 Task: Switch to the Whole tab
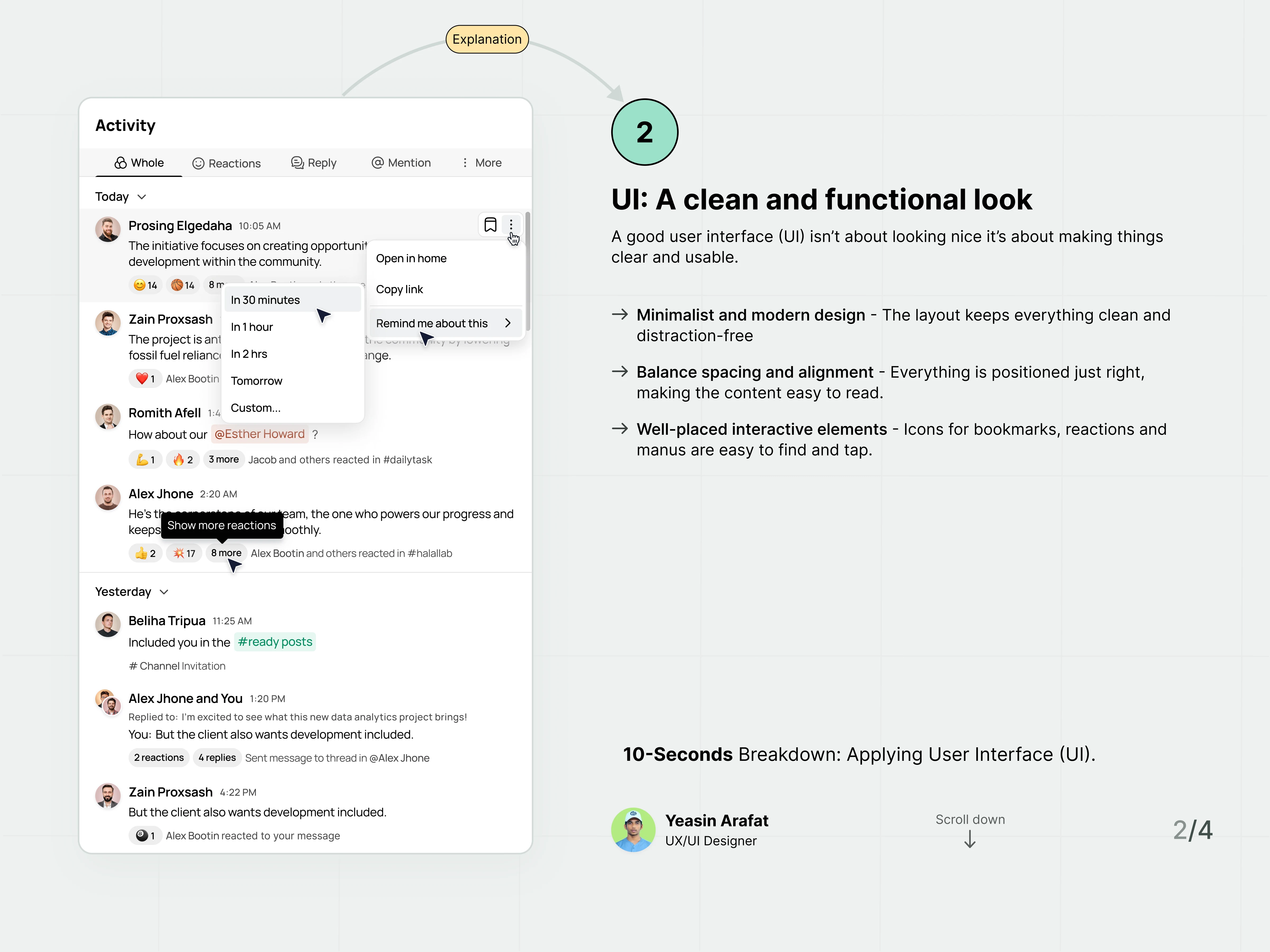point(139,163)
